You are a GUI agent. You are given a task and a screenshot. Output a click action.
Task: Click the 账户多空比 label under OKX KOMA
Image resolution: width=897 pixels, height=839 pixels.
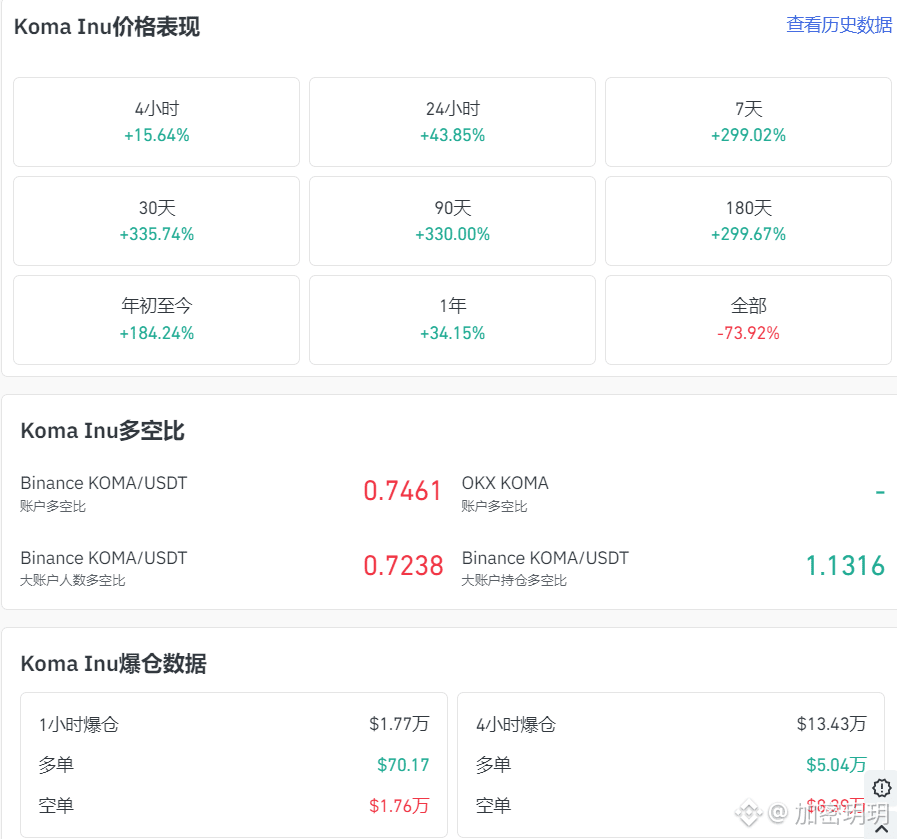pos(494,507)
